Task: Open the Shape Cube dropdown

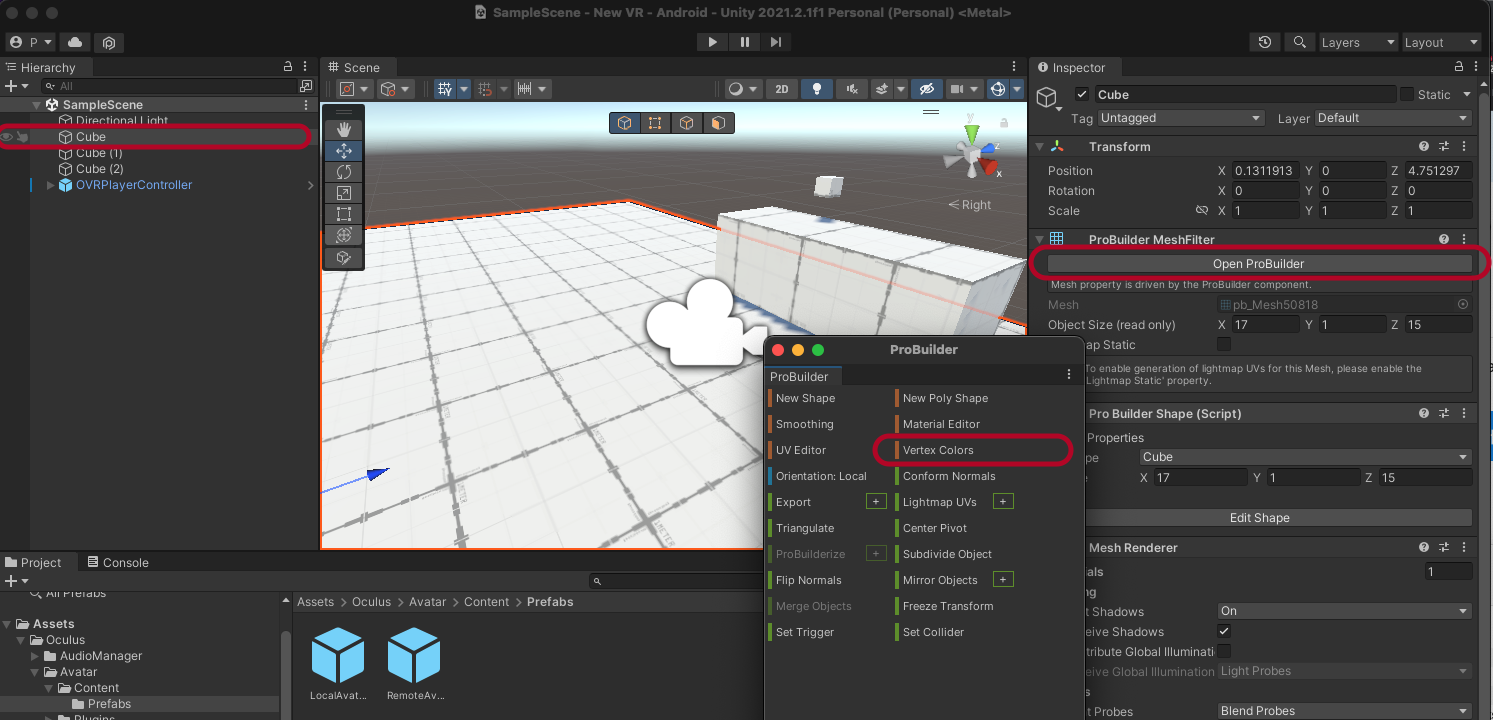Action: [1305, 457]
